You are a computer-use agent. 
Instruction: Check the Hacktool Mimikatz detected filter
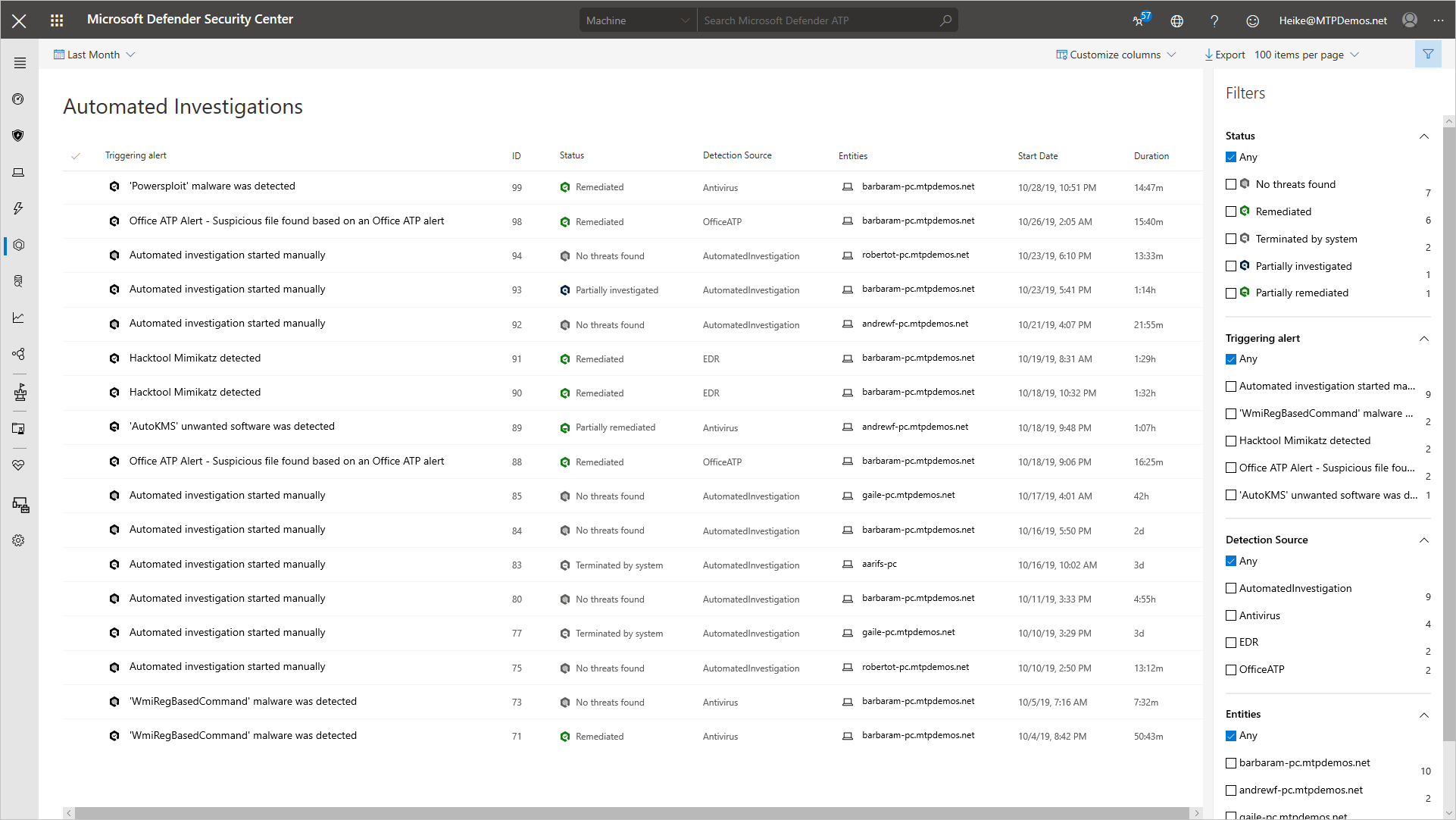coord(1231,440)
